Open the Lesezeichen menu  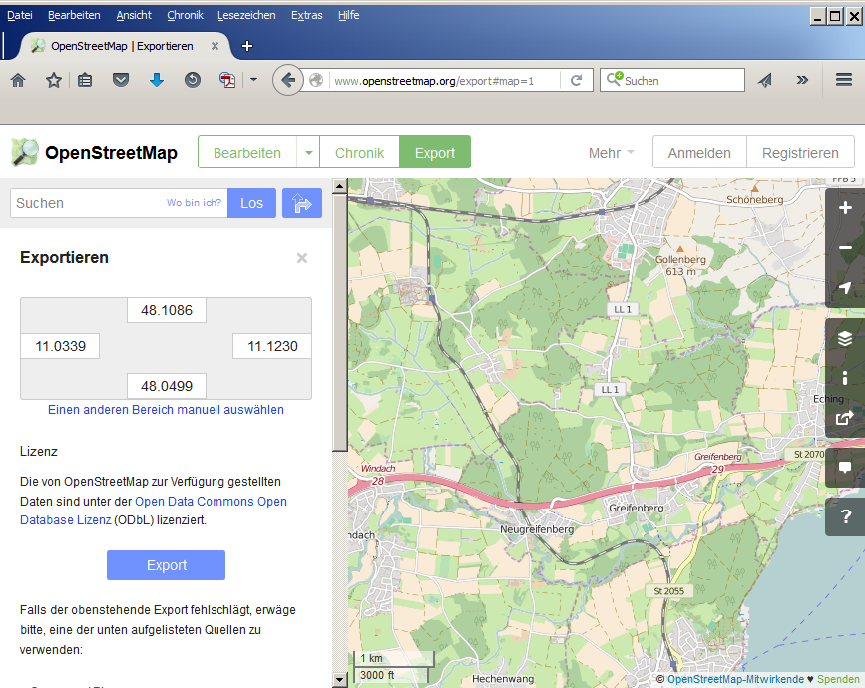pyautogui.click(x=246, y=15)
